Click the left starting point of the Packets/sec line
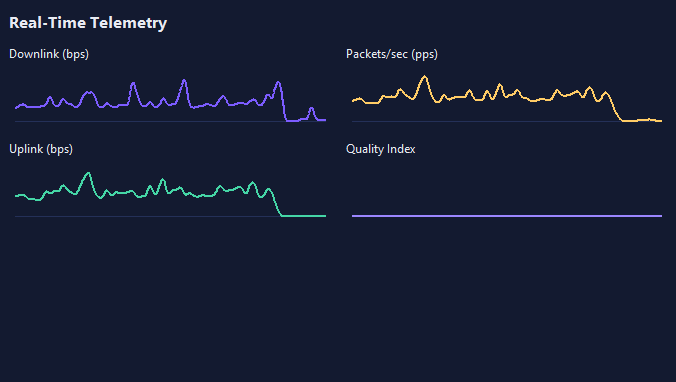The height and width of the screenshot is (382, 676). pyautogui.click(x=354, y=100)
